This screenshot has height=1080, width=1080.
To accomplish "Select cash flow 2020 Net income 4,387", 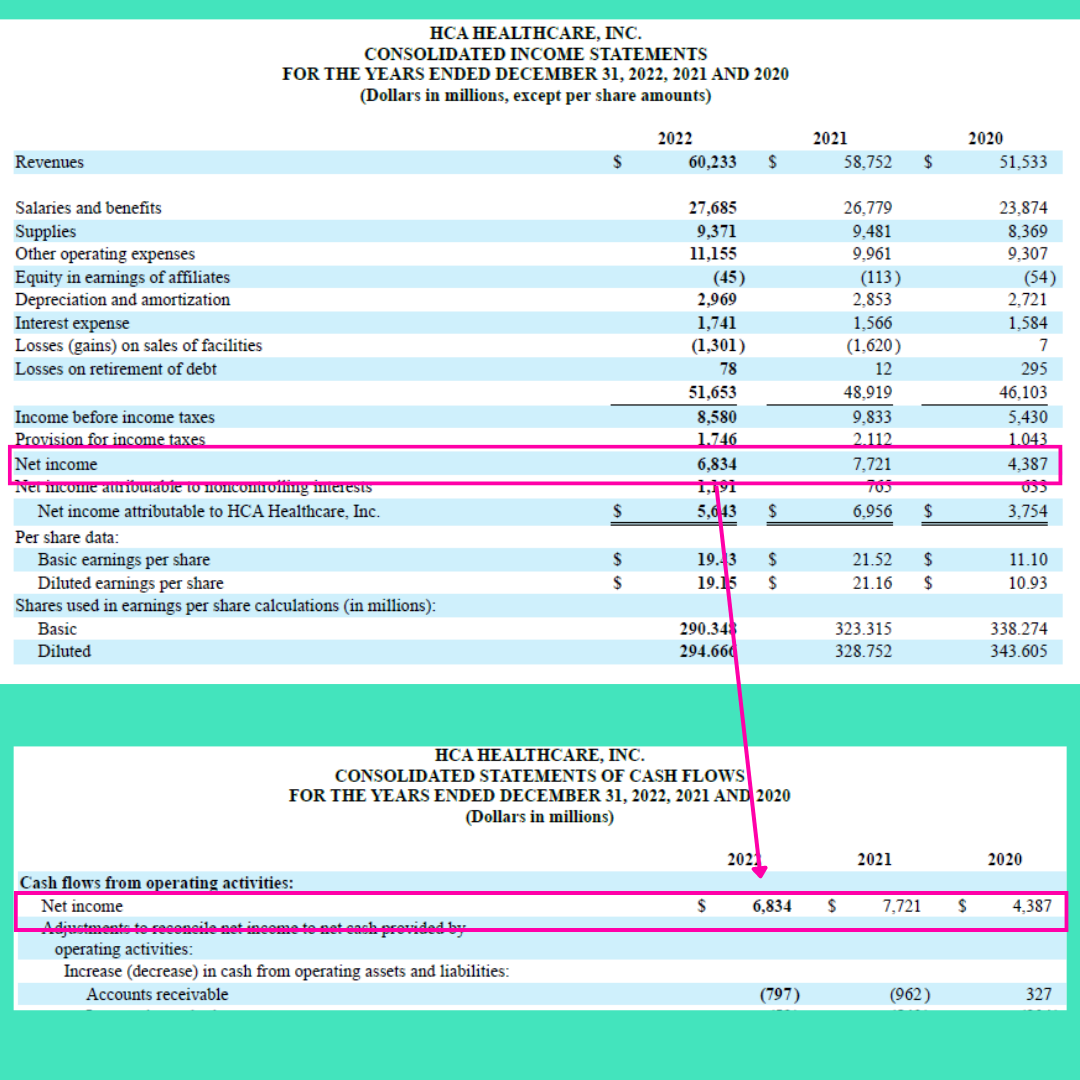I will coord(1032,906).
